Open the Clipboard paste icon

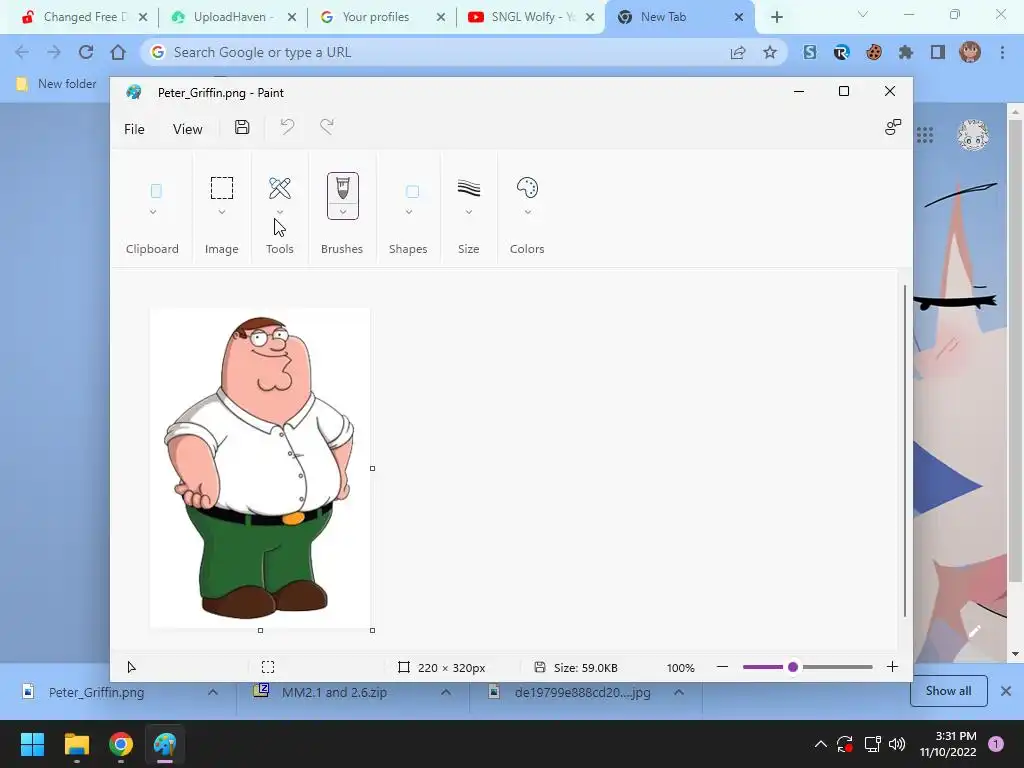[156, 191]
